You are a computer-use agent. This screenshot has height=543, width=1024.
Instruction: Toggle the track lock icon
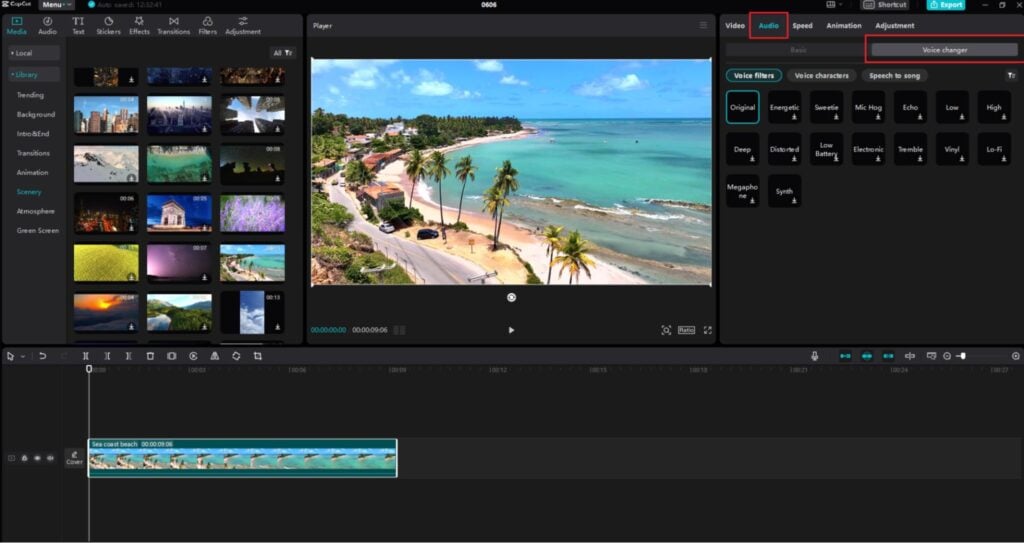[x=24, y=458]
